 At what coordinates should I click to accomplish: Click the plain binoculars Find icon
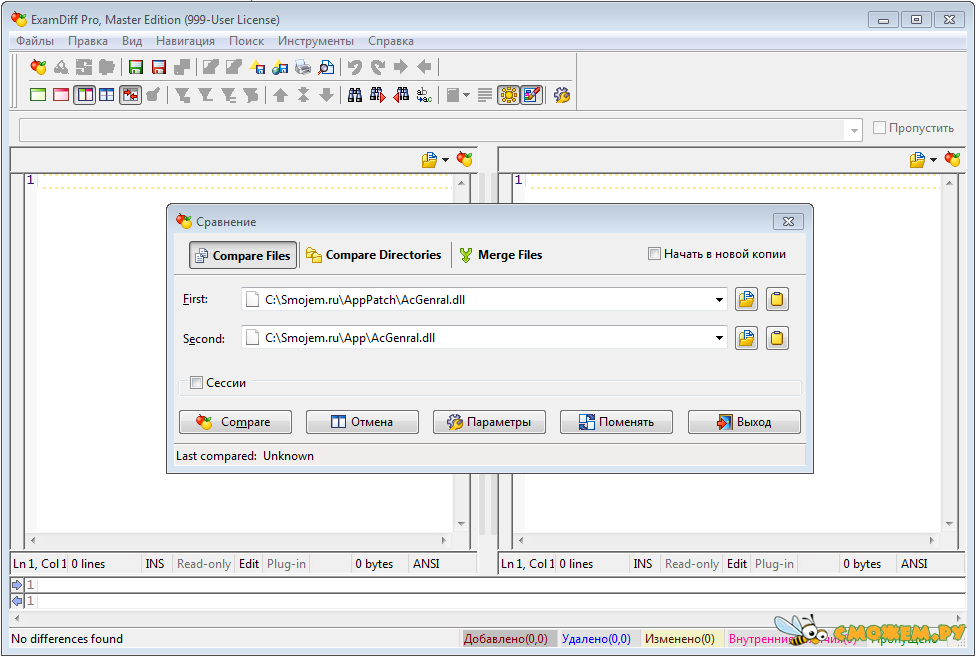click(x=355, y=95)
